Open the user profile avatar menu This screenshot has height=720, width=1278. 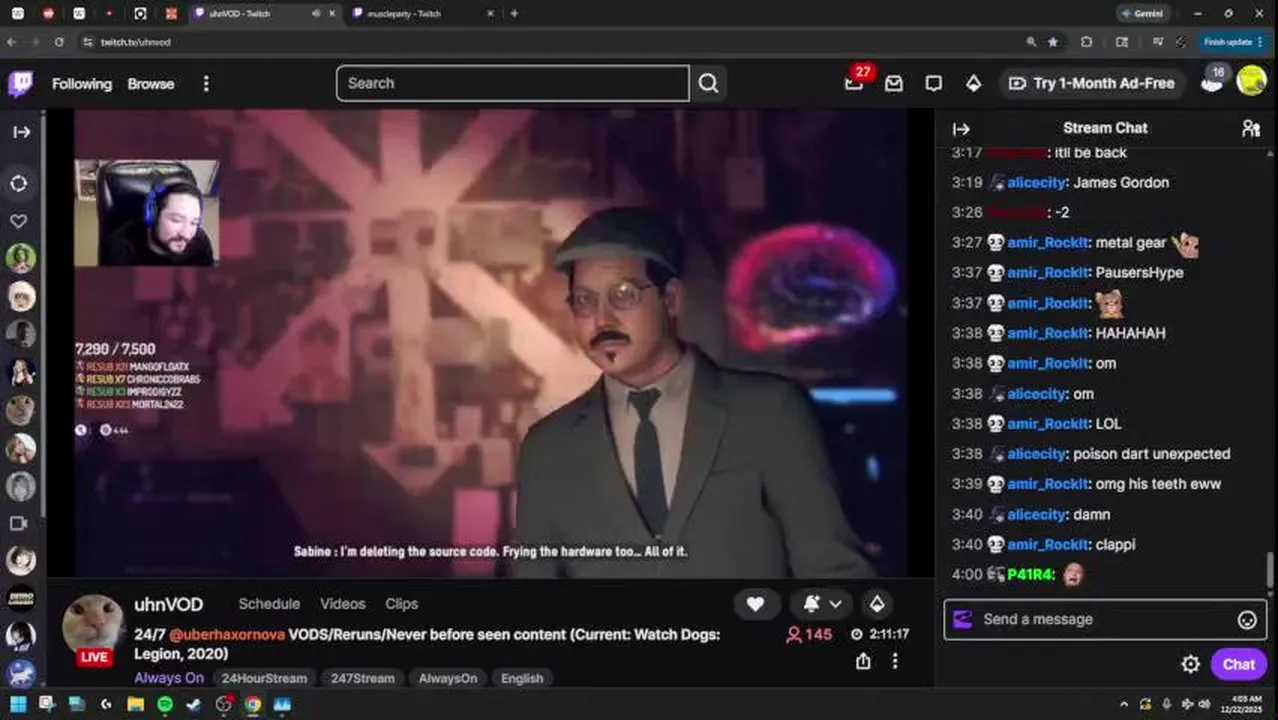[x=1251, y=81]
